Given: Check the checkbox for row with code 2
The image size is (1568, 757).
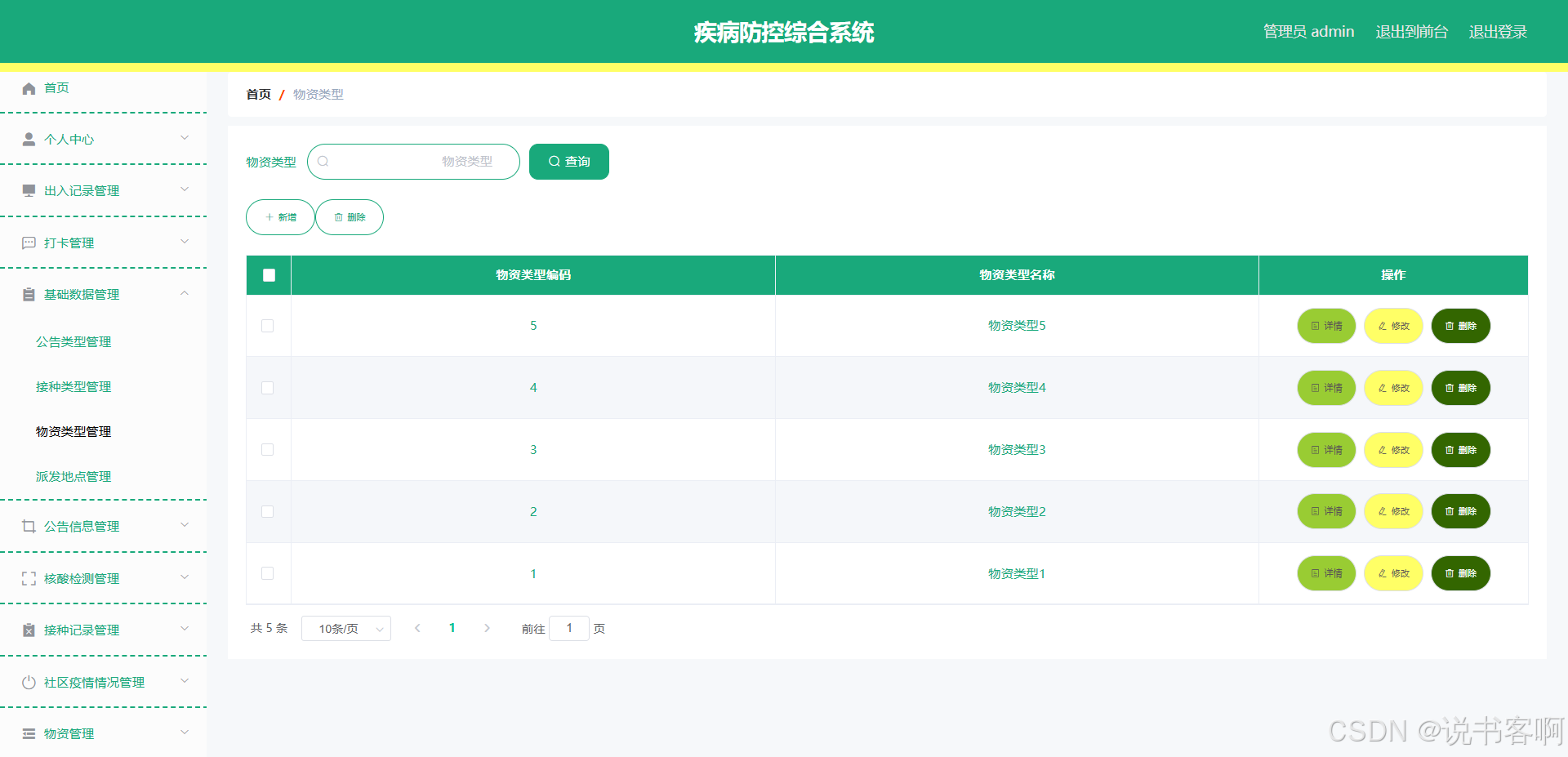Looking at the screenshot, I should point(267,511).
